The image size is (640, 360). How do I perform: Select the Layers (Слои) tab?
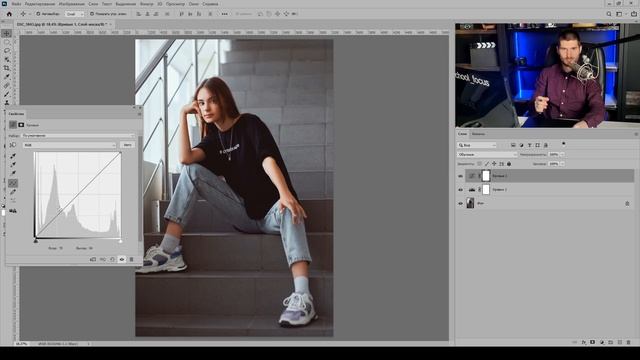coord(462,134)
